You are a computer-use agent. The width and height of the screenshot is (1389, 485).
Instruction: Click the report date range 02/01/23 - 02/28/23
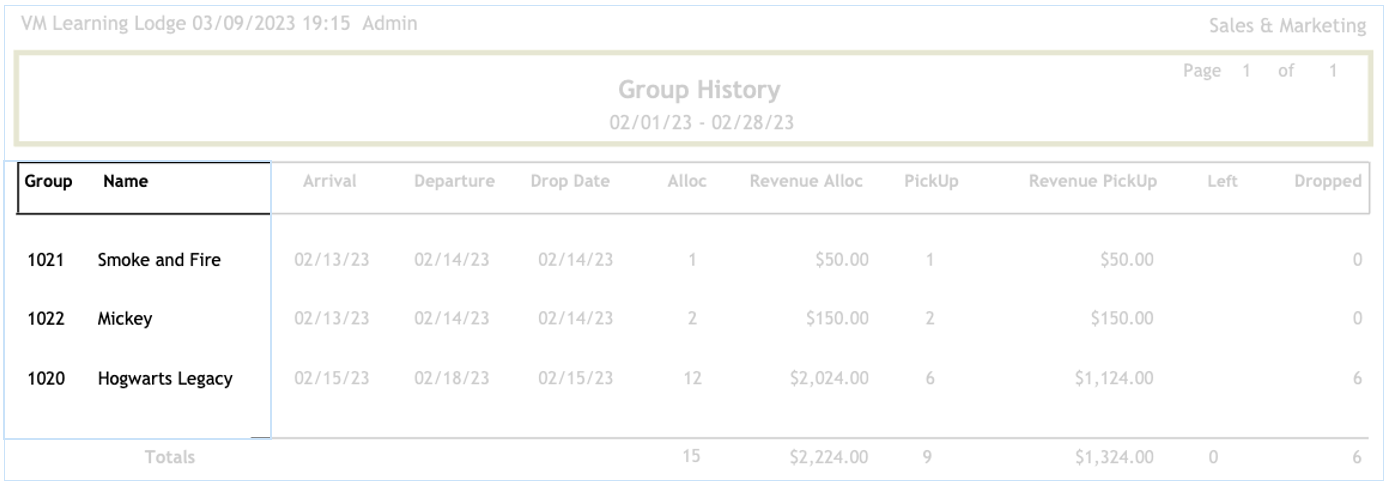coord(699,122)
